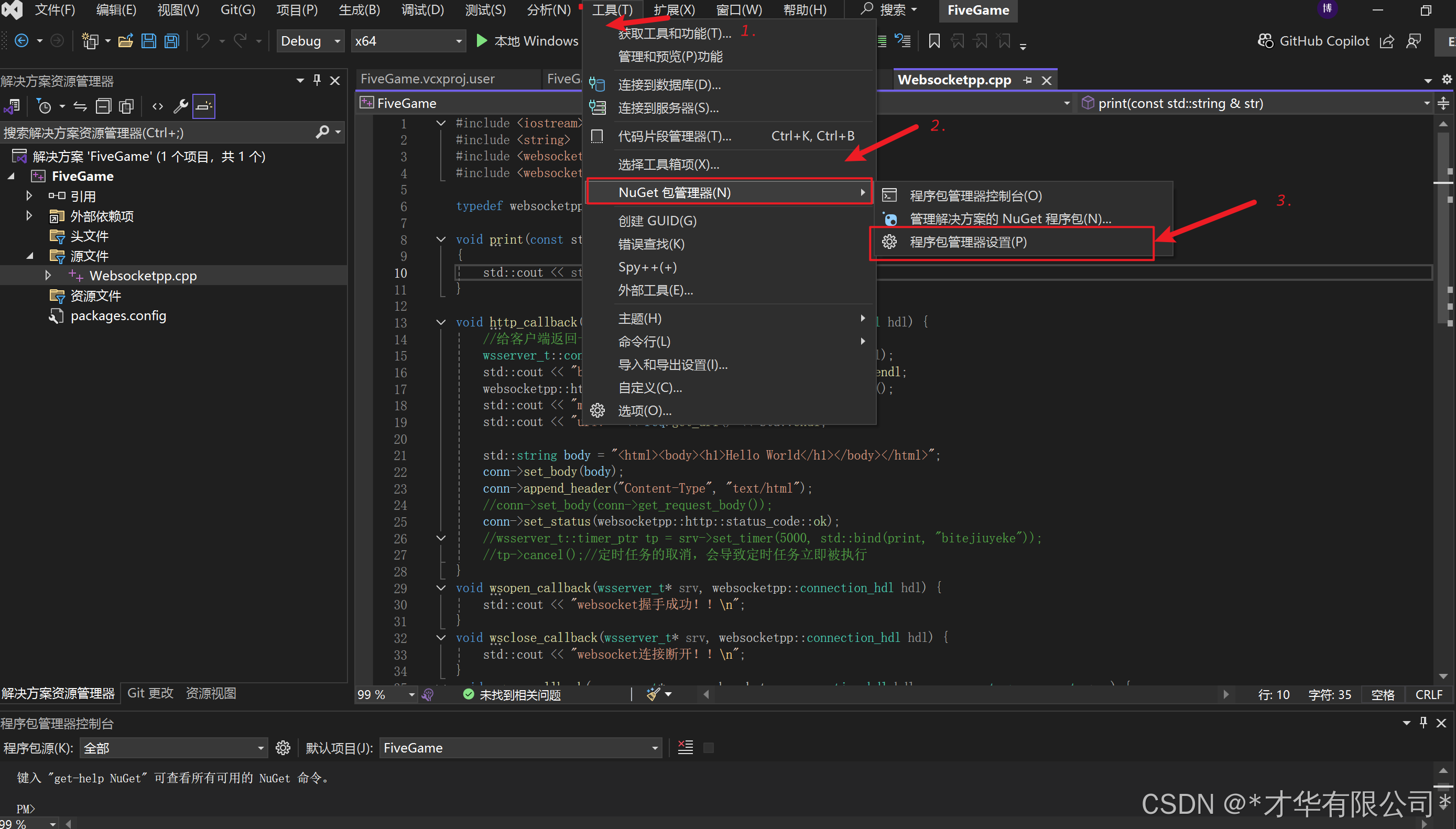Viewport: 1456px width, 829px height.
Task: Click Collapse All icon in Solution Explorer
Action: coord(103,106)
